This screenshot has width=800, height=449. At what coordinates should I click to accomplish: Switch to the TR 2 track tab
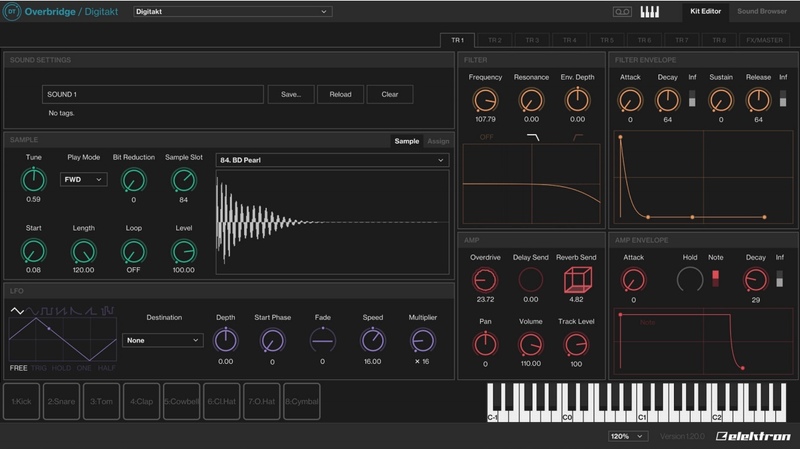(494, 40)
